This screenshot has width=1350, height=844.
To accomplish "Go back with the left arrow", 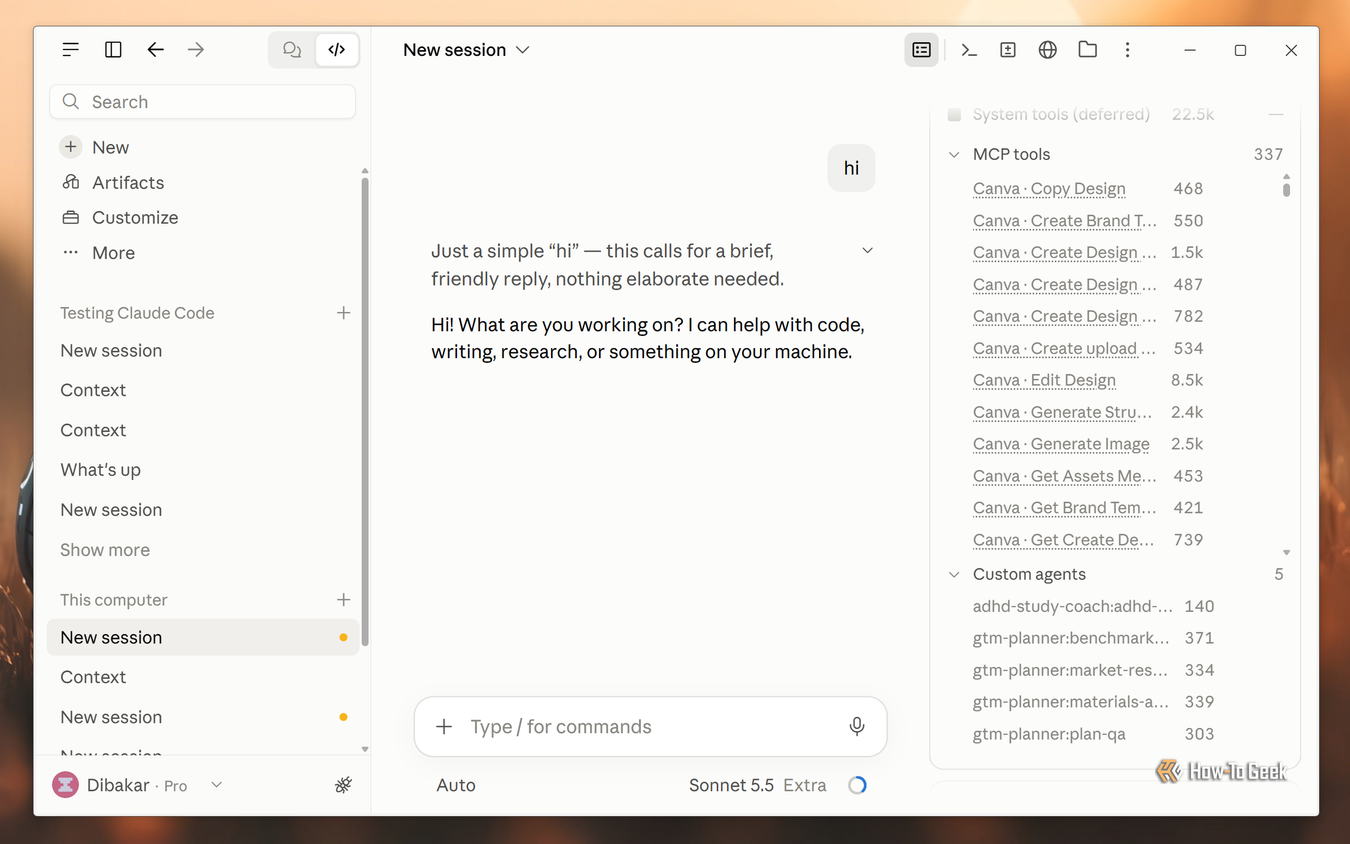I will pyautogui.click(x=155, y=50).
